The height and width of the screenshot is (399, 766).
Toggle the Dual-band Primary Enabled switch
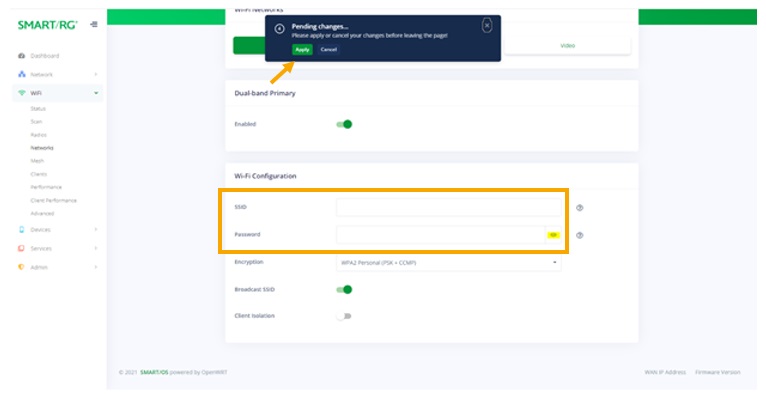tap(344, 124)
